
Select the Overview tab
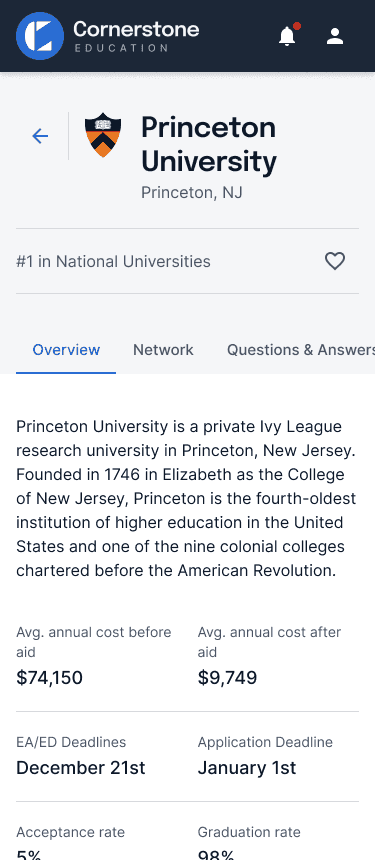66,350
